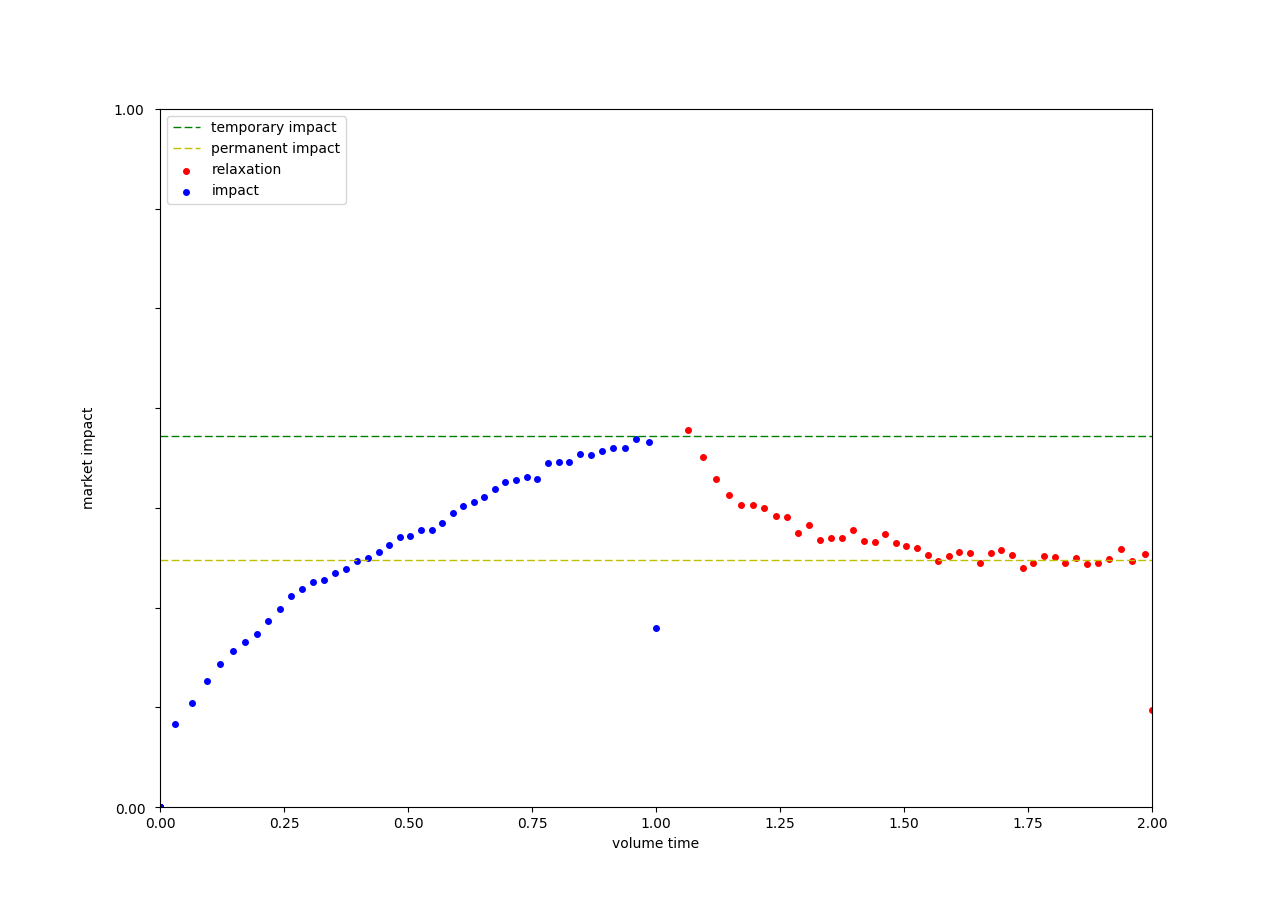Screen dimensions: 1280x907
Task: Click the 1.00 x-axis tick label
Action: [656, 824]
